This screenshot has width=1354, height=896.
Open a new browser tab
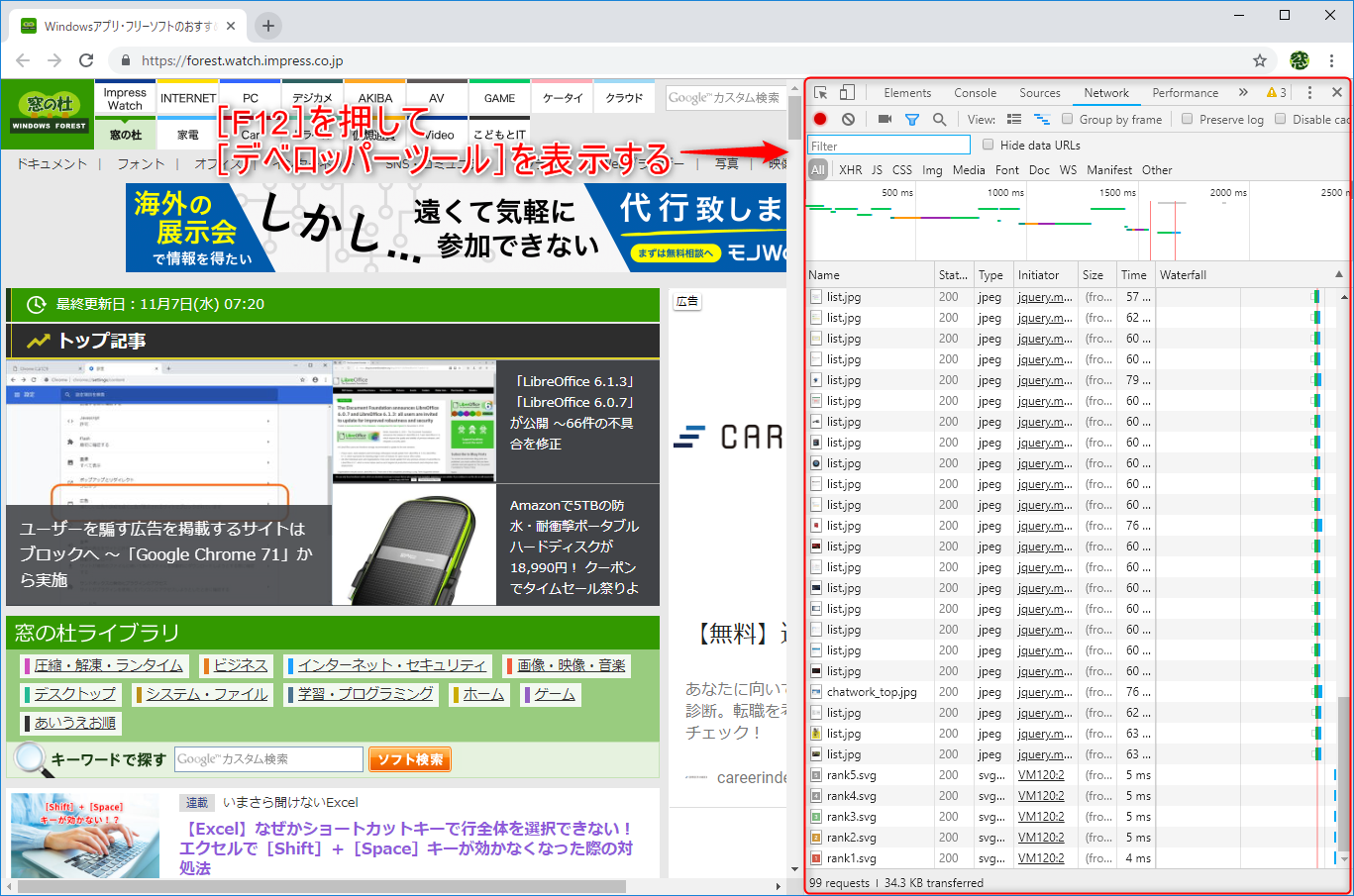click(268, 26)
